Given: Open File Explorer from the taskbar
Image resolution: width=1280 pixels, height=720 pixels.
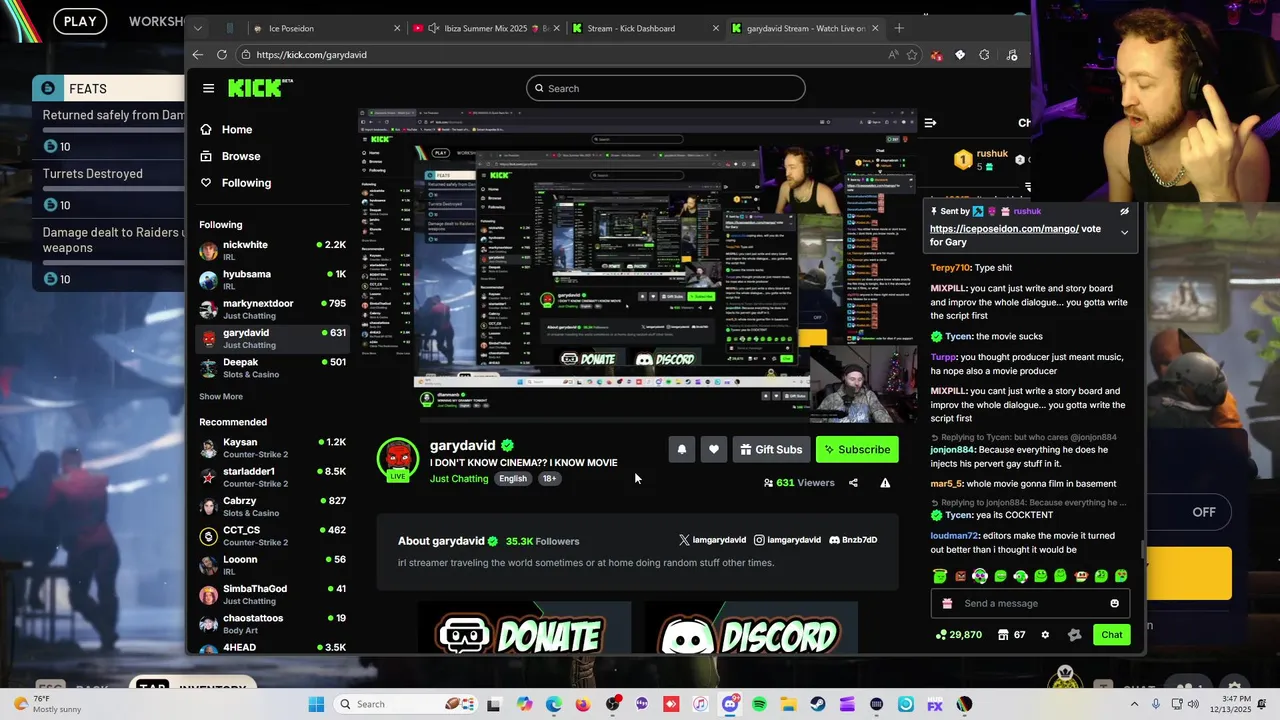Looking at the screenshot, I should coord(789,704).
